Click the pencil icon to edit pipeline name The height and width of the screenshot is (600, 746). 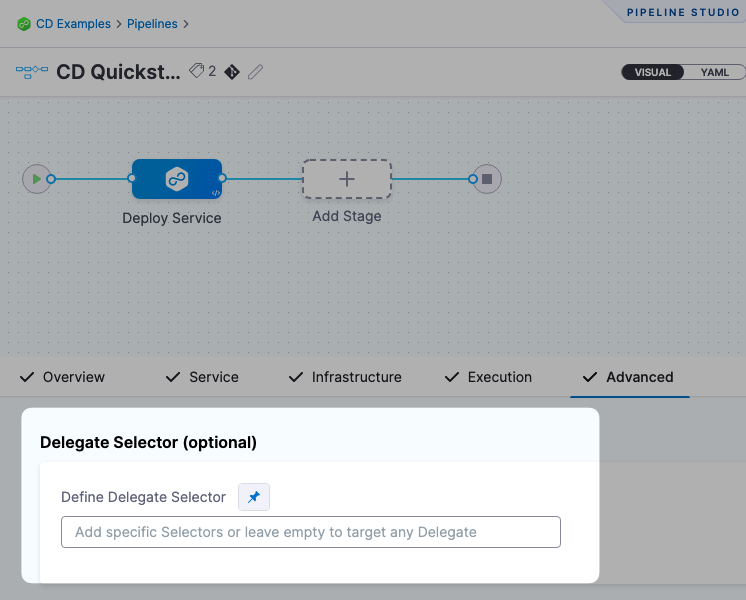(256, 72)
